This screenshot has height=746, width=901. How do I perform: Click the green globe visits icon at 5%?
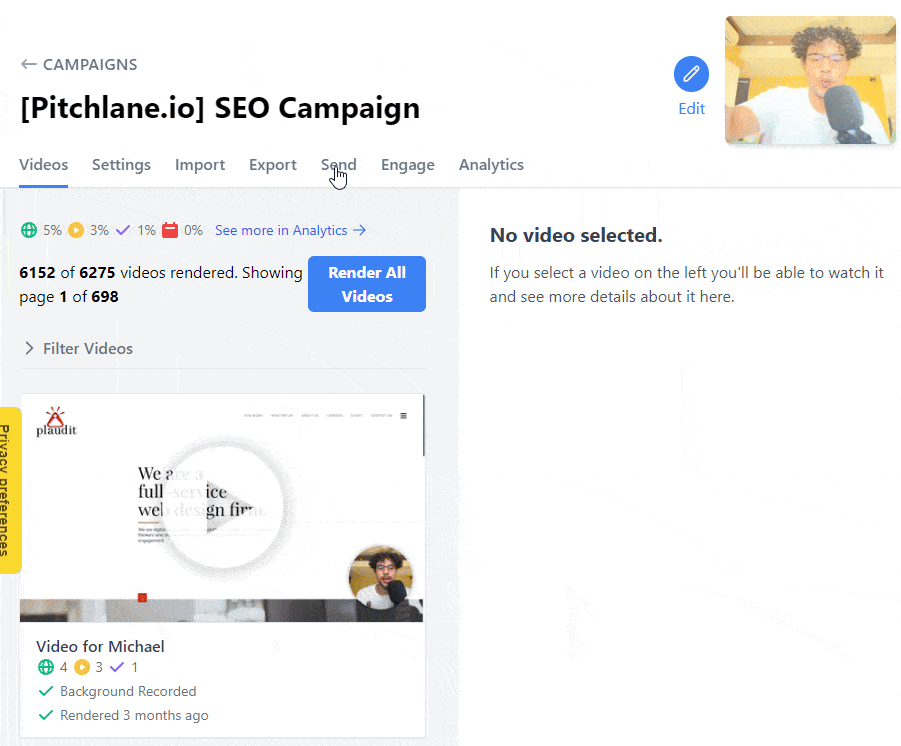click(29, 230)
